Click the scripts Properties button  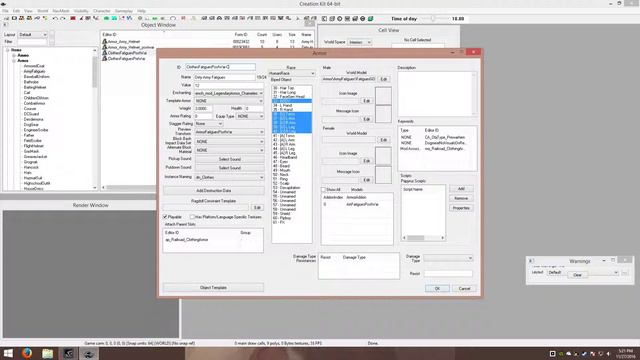[x=461, y=208]
